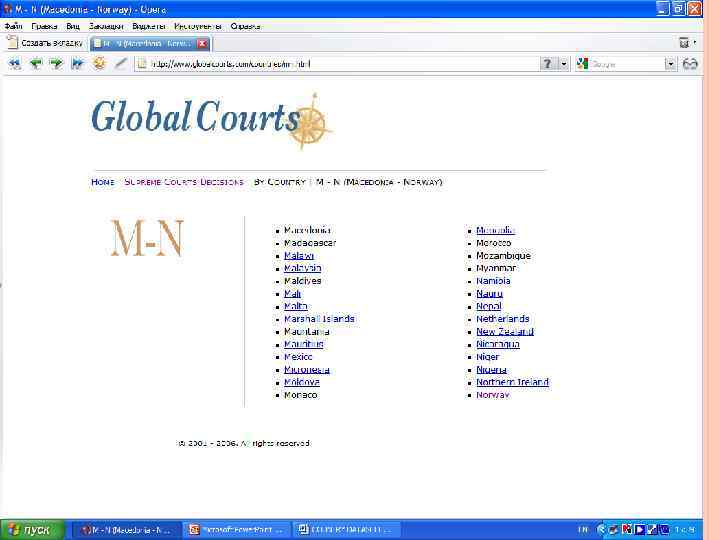Click the wand (pencil) icon in toolbar

(120, 63)
